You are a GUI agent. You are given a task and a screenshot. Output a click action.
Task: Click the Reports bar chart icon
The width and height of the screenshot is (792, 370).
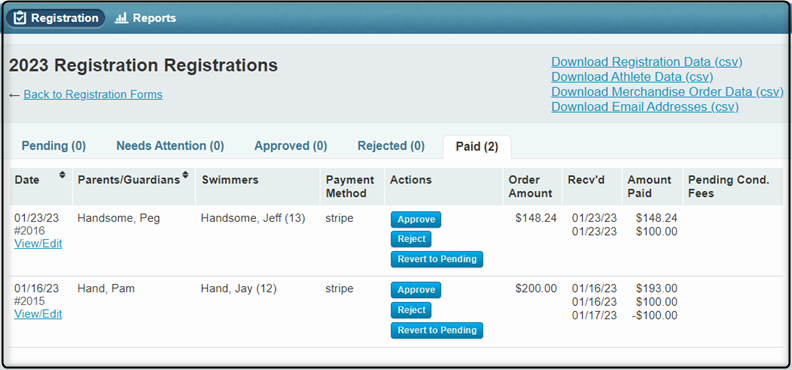[121, 18]
